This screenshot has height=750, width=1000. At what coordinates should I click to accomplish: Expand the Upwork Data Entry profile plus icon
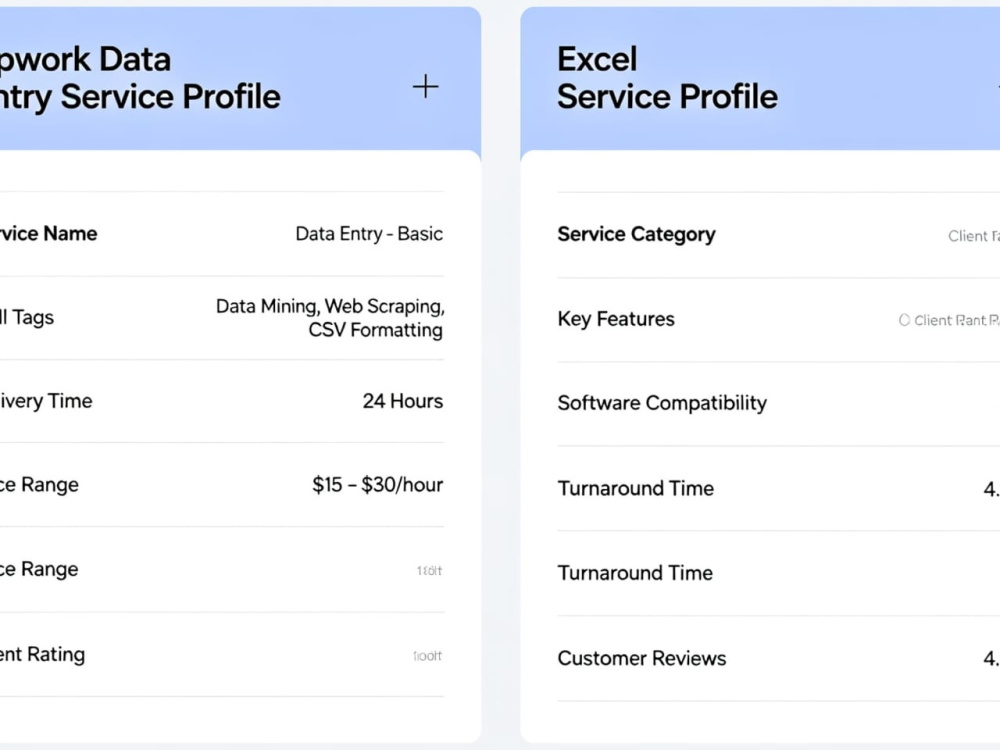point(425,87)
